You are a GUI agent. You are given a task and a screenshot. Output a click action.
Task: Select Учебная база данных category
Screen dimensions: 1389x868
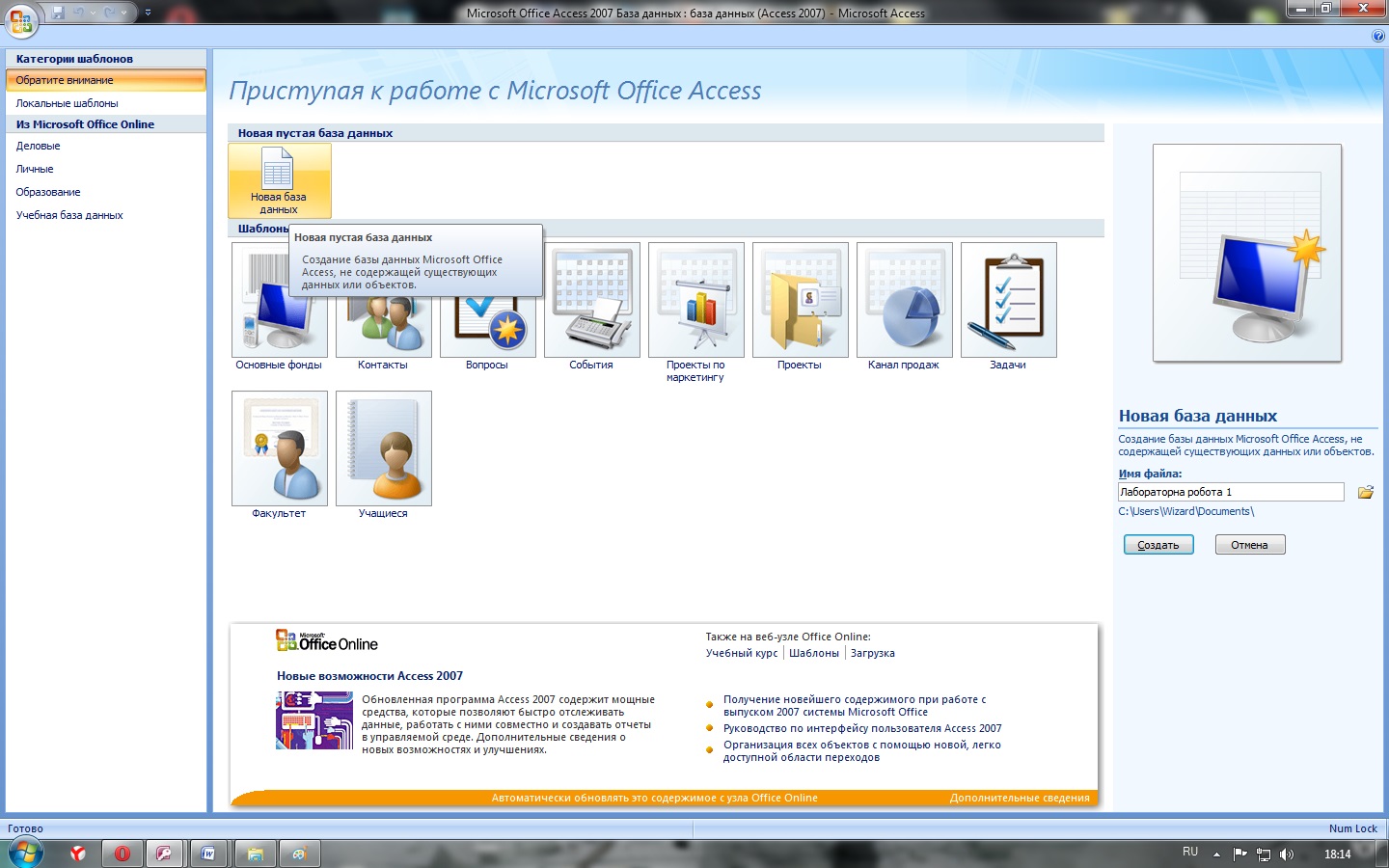pos(105,215)
